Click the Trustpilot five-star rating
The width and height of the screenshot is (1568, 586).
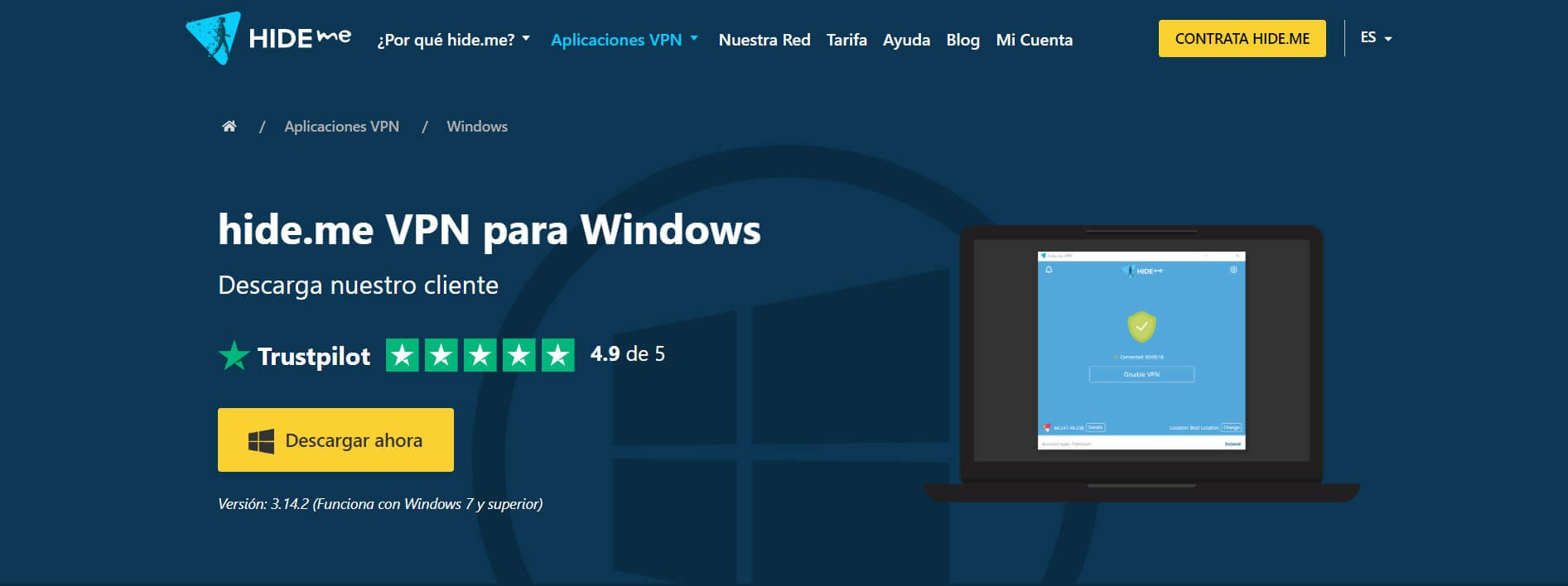tap(480, 355)
